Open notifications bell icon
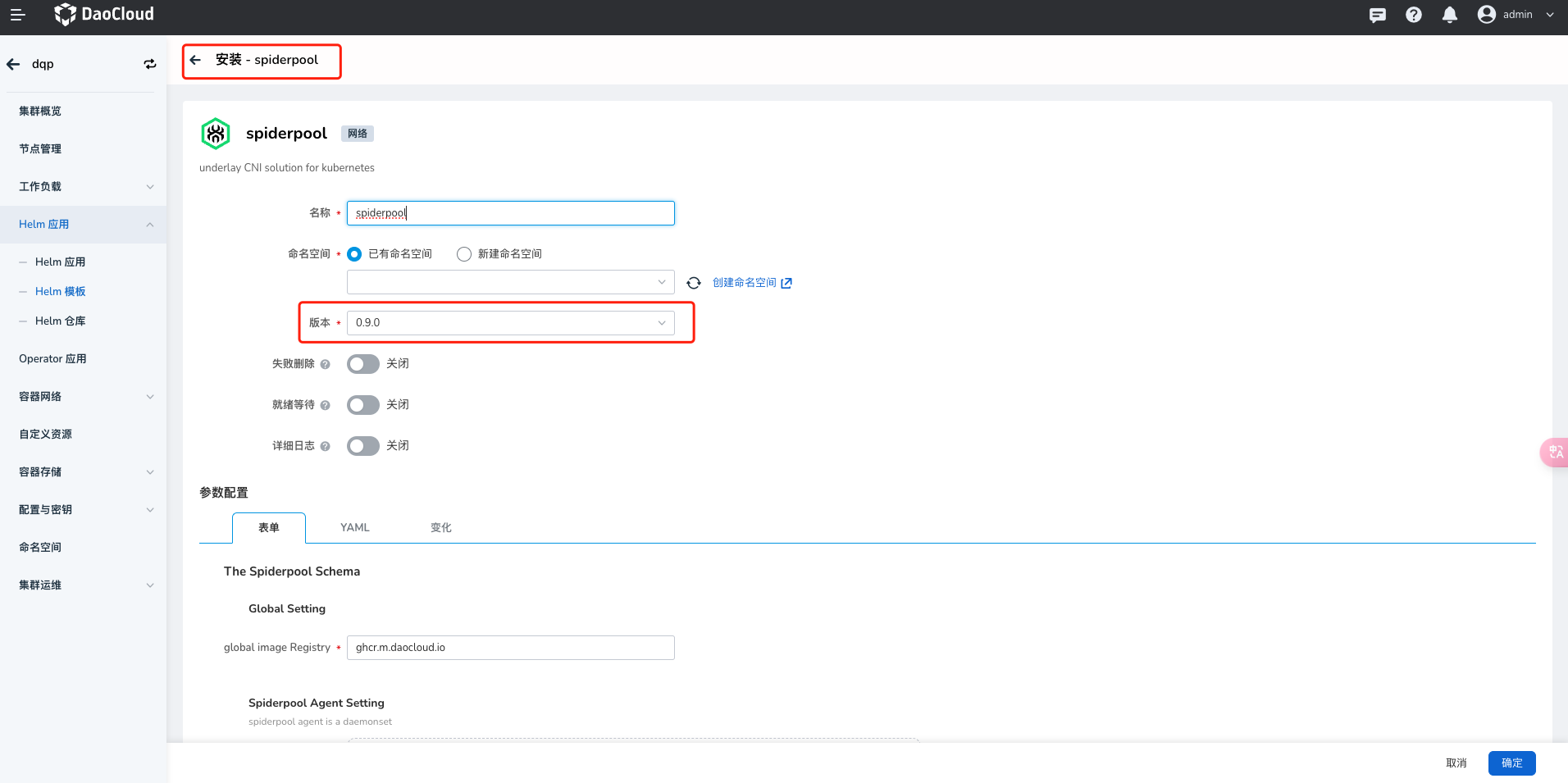 (1450, 15)
